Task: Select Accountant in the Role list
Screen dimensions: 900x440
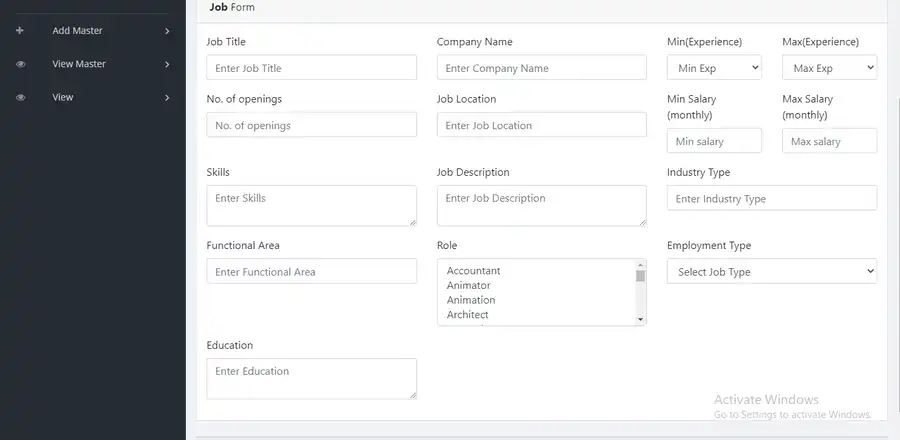Action: [x=473, y=271]
